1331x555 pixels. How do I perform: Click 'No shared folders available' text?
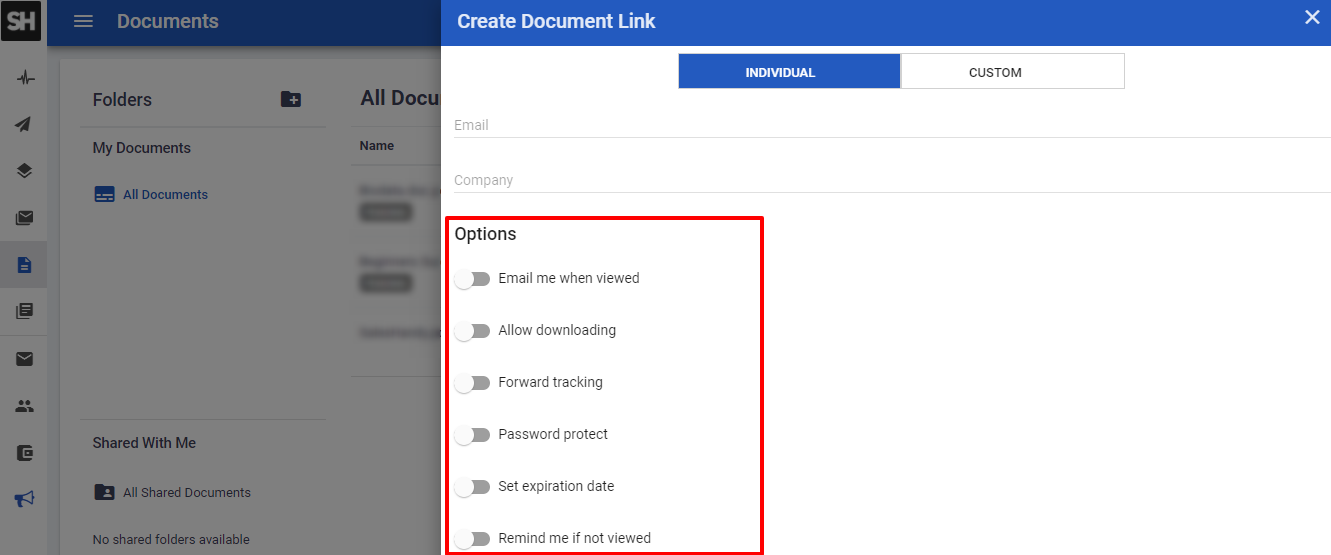(171, 539)
